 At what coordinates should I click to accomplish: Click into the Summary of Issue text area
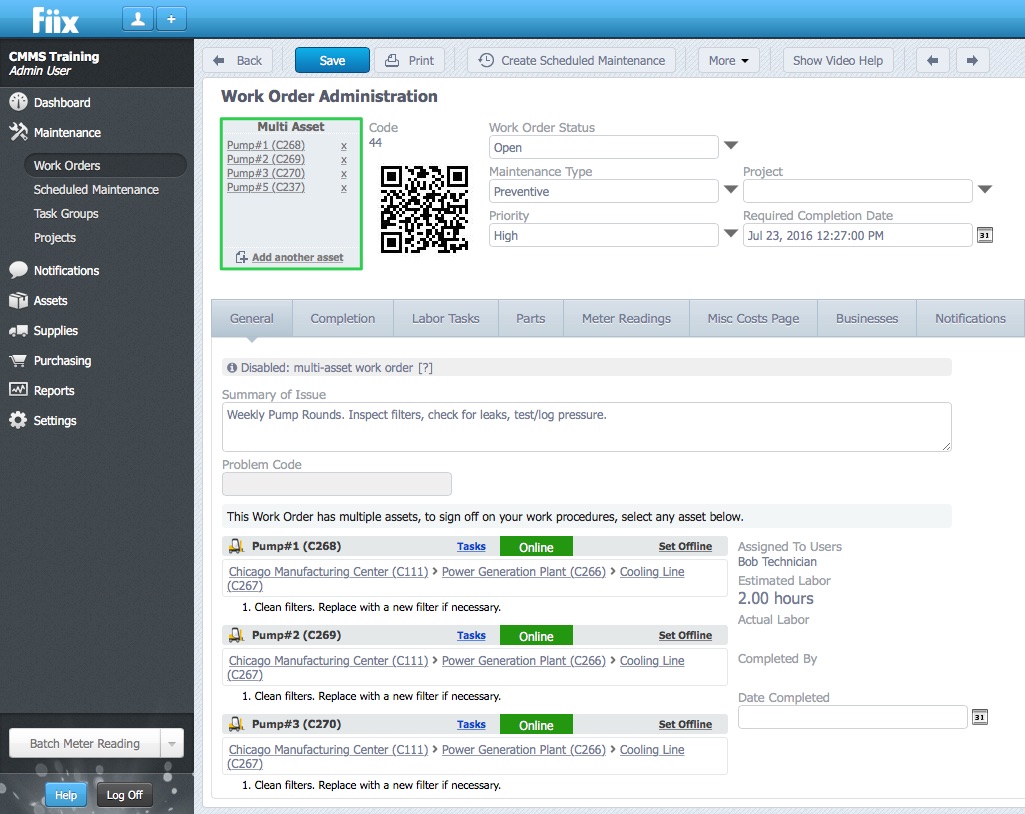point(586,427)
